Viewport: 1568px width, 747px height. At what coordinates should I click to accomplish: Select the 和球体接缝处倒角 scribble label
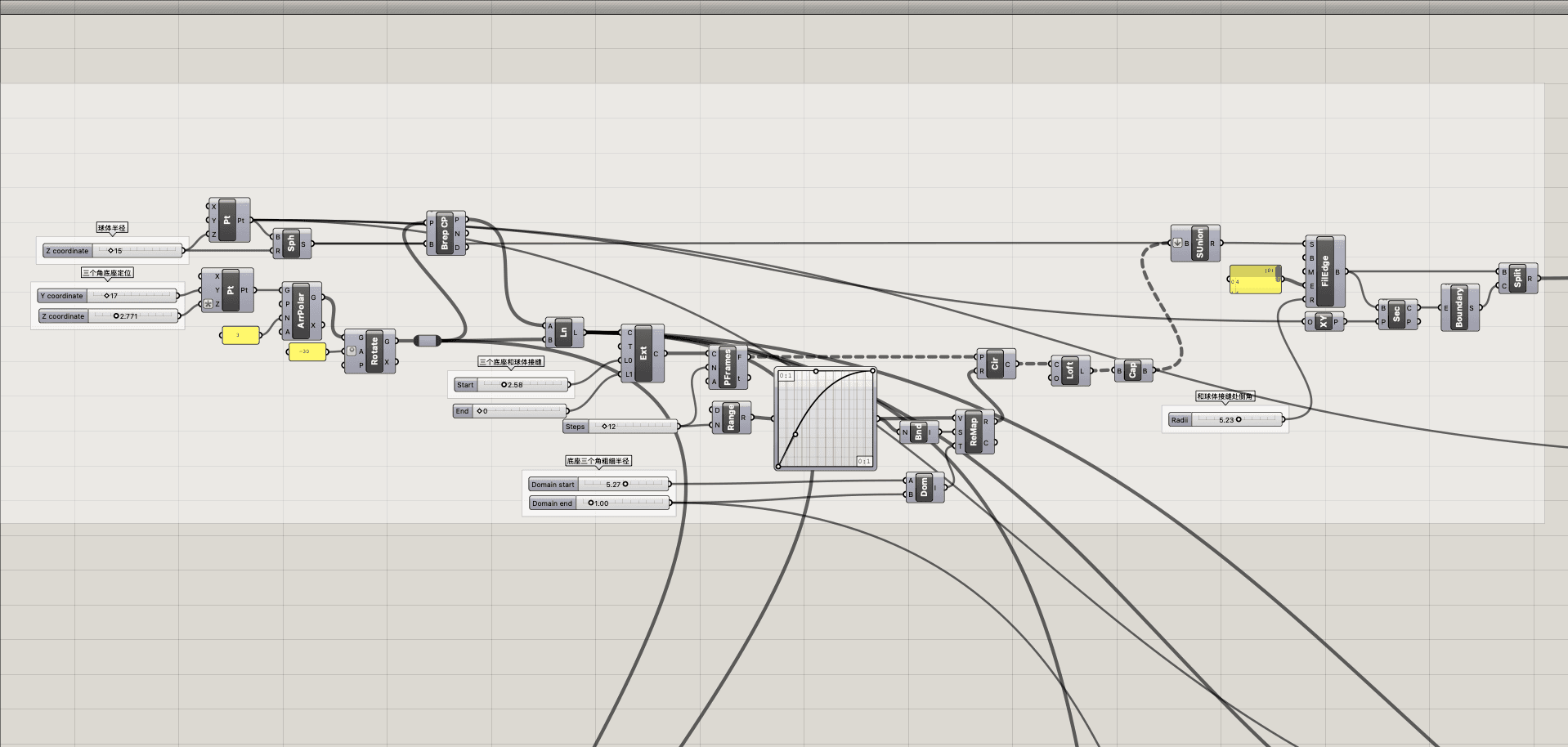1225,396
